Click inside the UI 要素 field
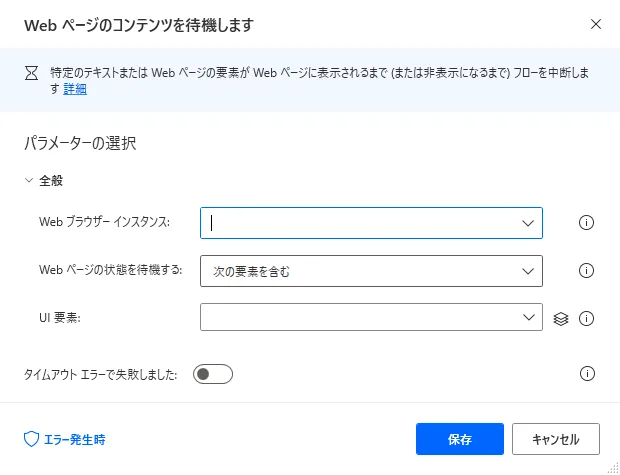The image size is (620, 475). pos(360,318)
